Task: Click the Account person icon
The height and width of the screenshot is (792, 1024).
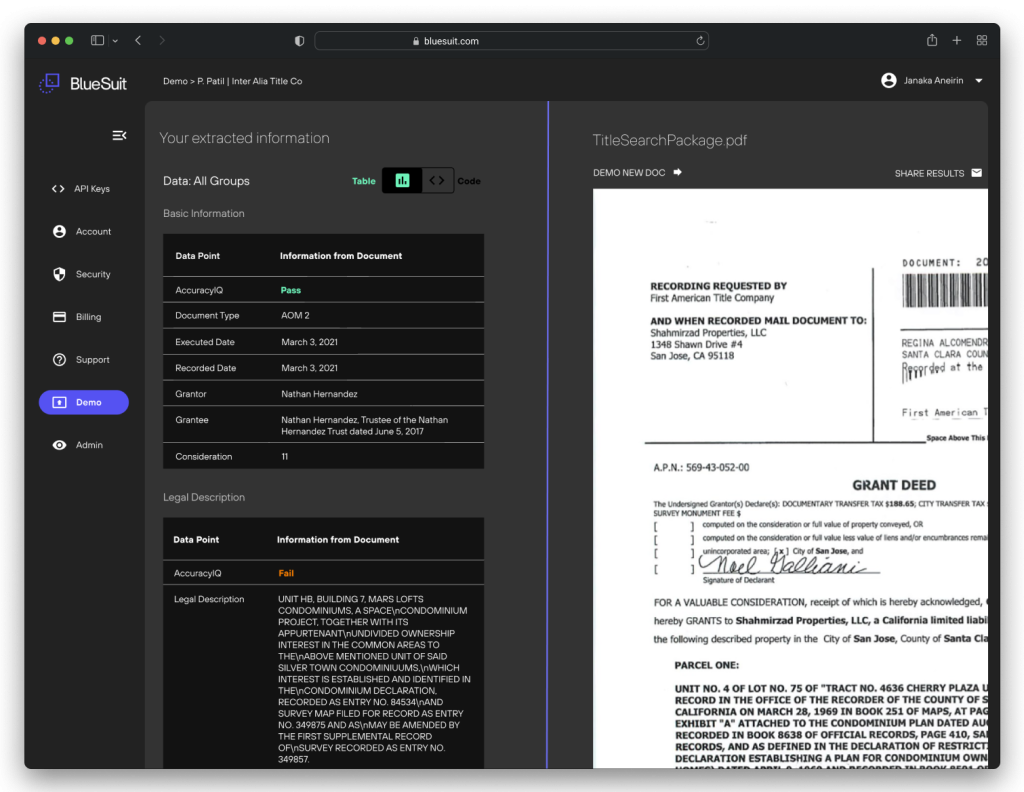Action: [x=59, y=231]
